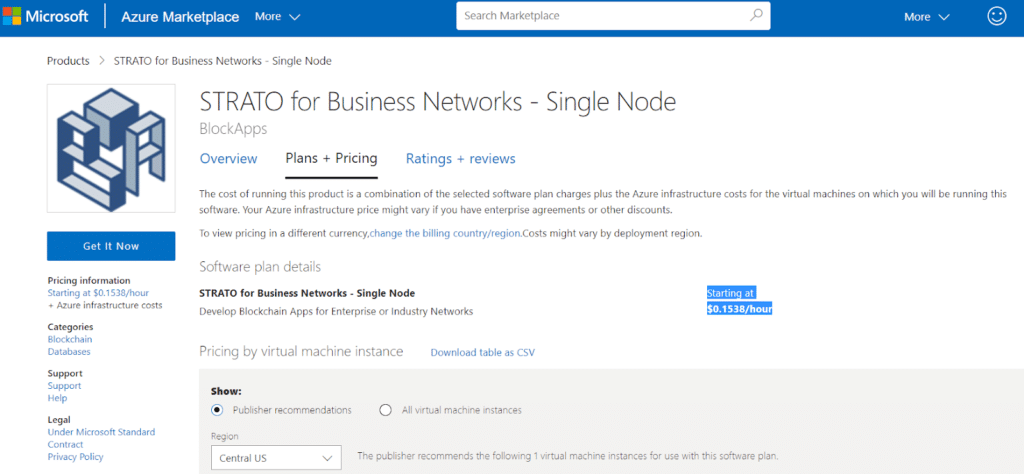This screenshot has height=474, width=1024.
Task: Click the highlighted Starting at text
Action: click(x=731, y=293)
